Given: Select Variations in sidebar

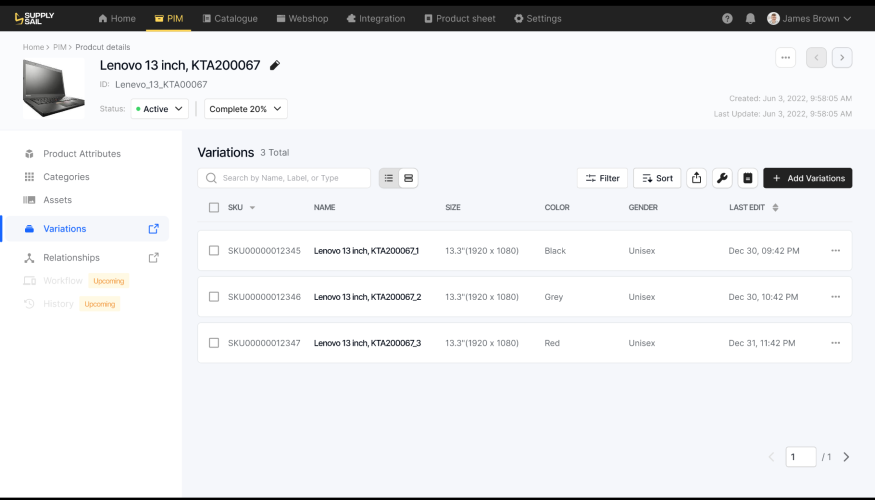Looking at the screenshot, I should tap(85, 229).
